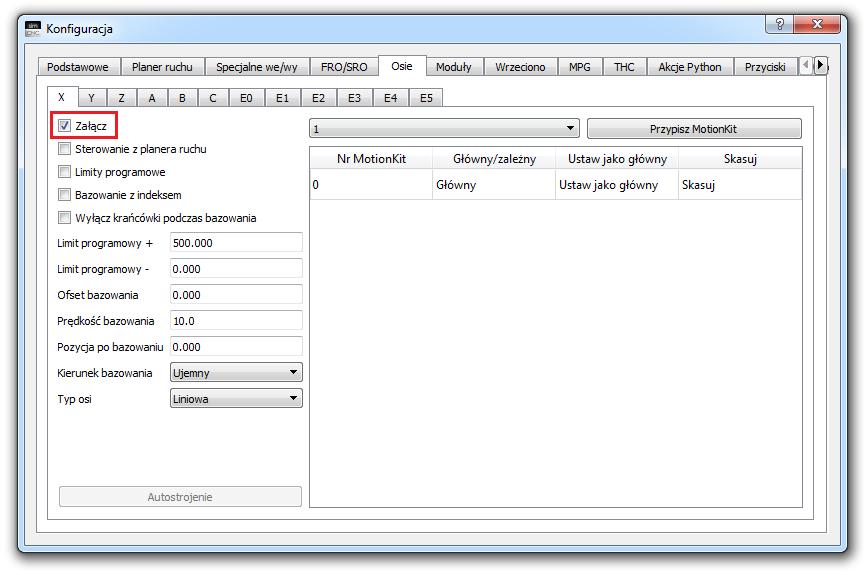The image size is (868, 575).
Task: Click Nr MotionKit column header
Action: point(371,159)
